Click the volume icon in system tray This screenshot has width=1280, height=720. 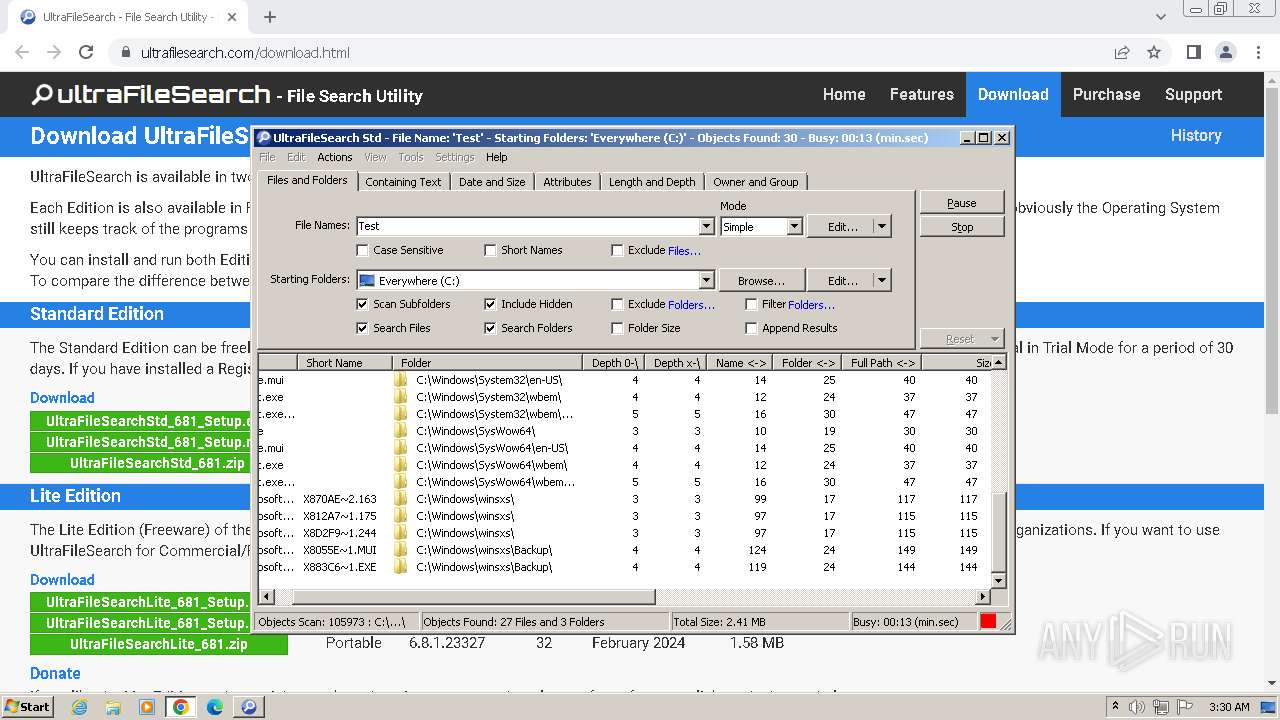(1137, 707)
